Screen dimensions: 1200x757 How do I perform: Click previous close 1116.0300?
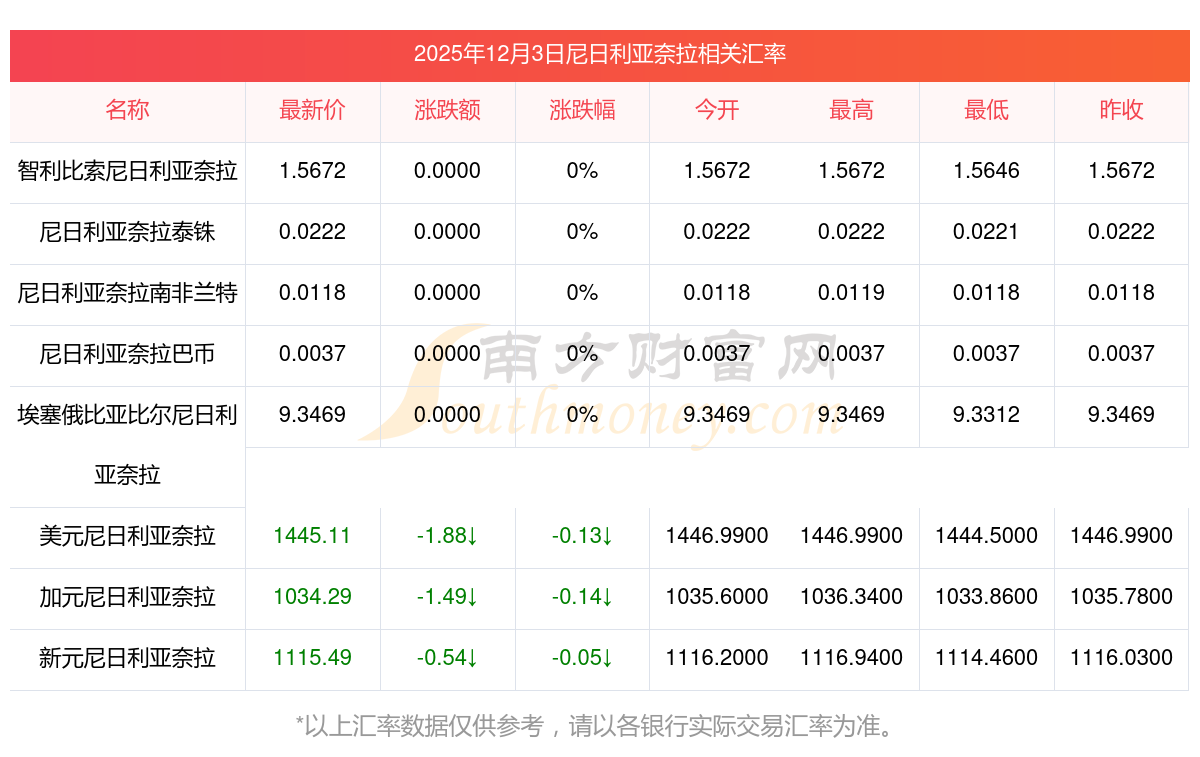tap(1121, 658)
